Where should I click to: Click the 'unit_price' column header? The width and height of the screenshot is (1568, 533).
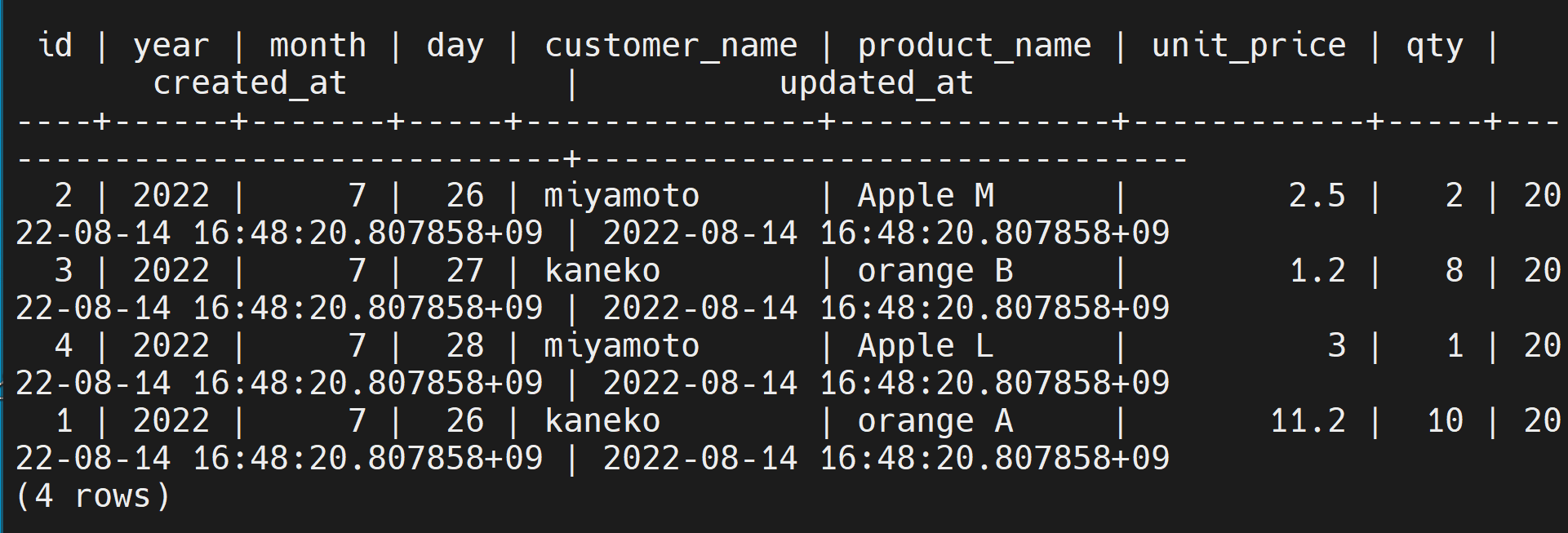(x=1248, y=45)
